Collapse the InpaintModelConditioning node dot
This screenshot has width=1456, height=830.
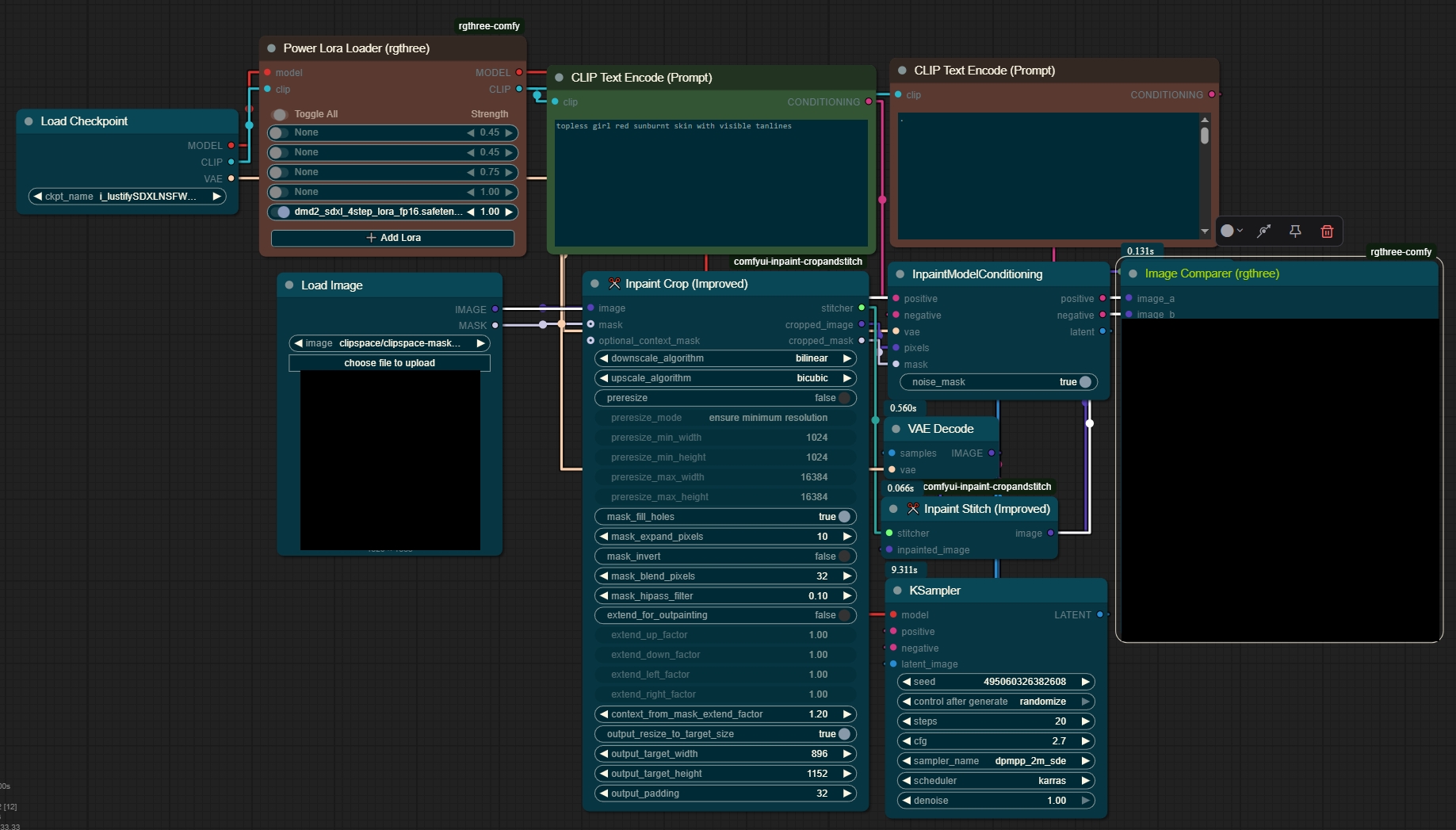pos(900,274)
